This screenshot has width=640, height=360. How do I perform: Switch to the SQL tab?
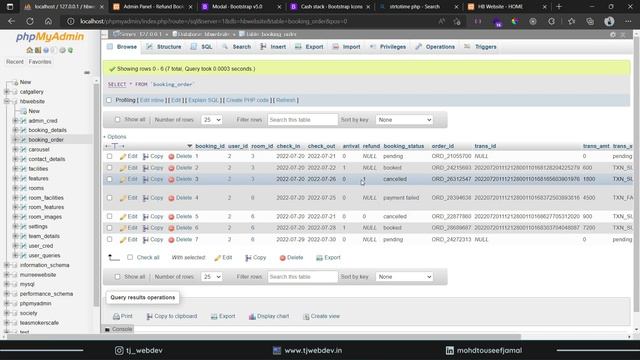coord(202,47)
